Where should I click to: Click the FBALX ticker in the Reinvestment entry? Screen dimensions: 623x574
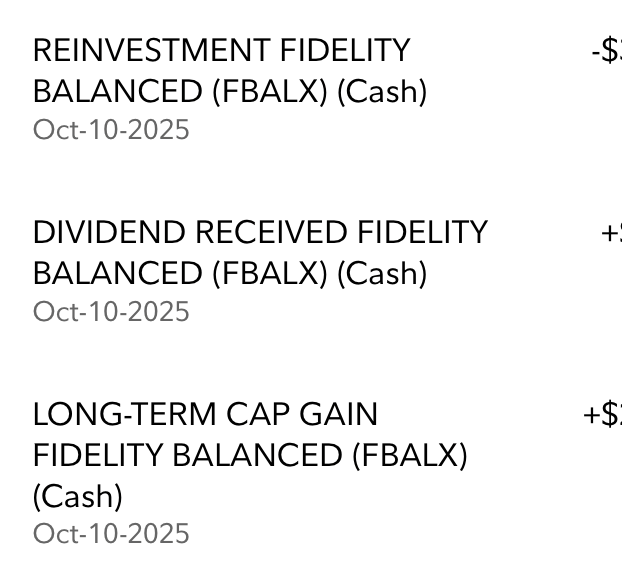click(x=270, y=91)
